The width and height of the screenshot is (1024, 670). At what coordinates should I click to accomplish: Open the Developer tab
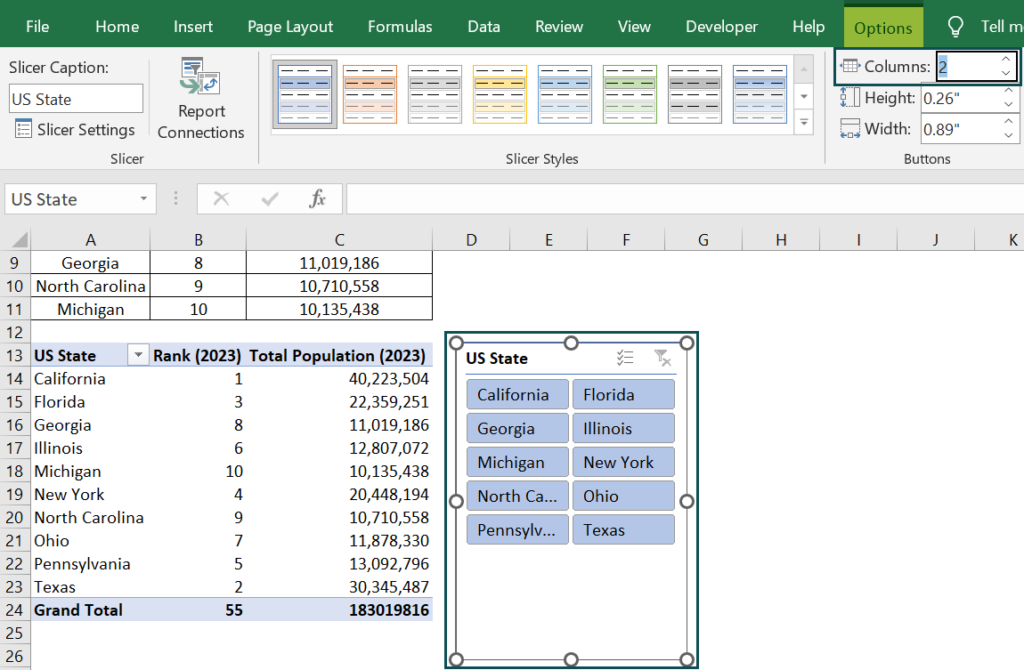point(721,27)
